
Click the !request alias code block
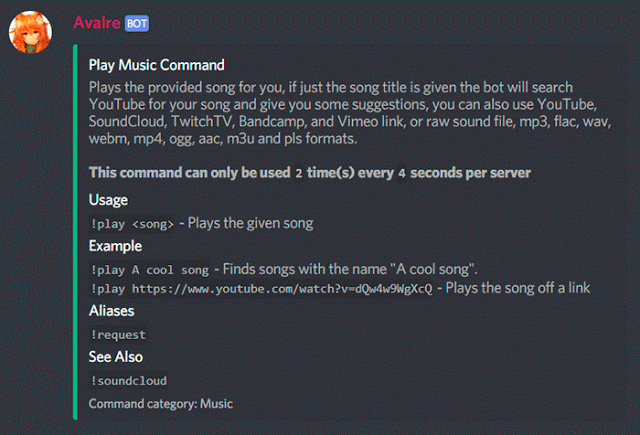coord(118,335)
